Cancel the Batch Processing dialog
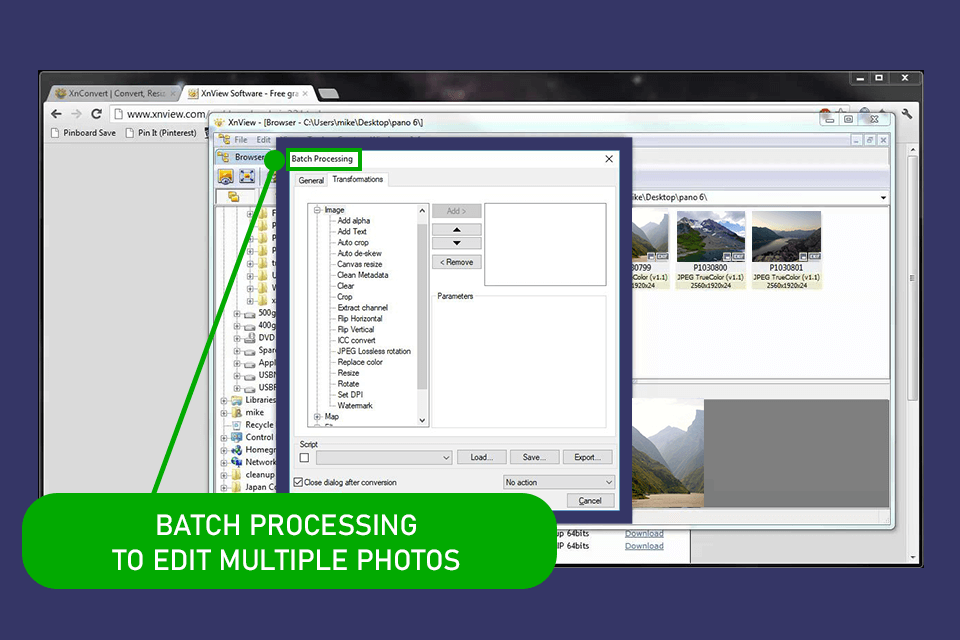The height and width of the screenshot is (640, 960). point(590,501)
